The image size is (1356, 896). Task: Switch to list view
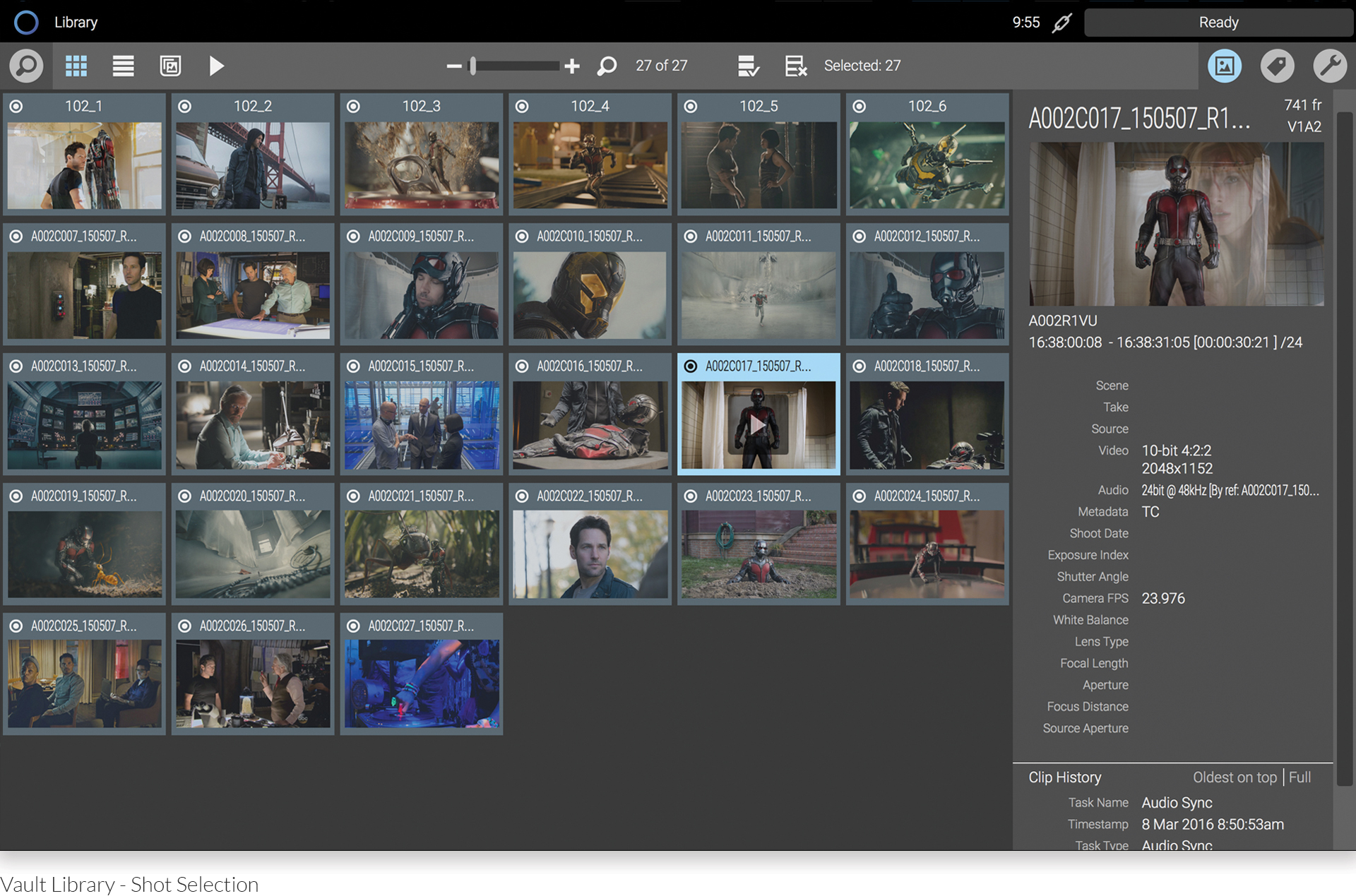[x=124, y=66]
